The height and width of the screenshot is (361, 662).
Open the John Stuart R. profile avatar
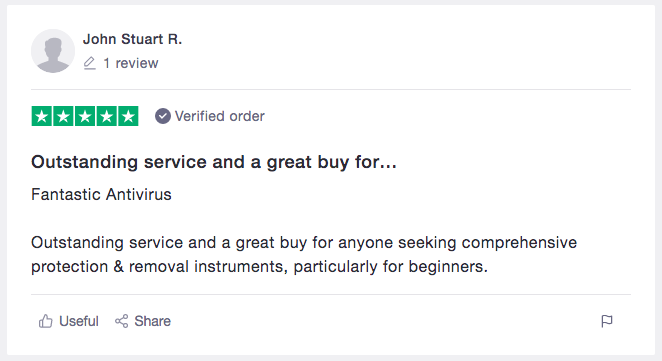pos(53,51)
